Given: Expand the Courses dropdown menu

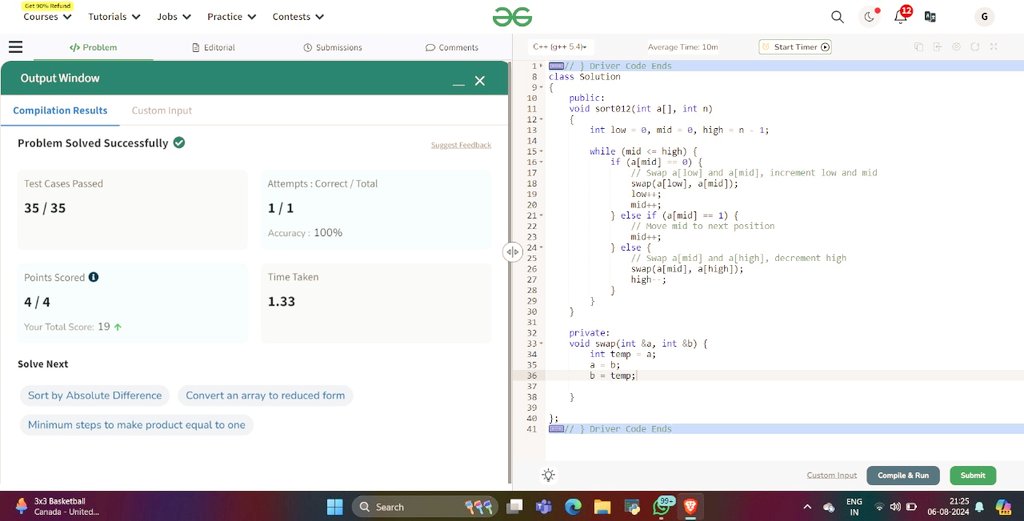Looking at the screenshot, I should [47, 17].
